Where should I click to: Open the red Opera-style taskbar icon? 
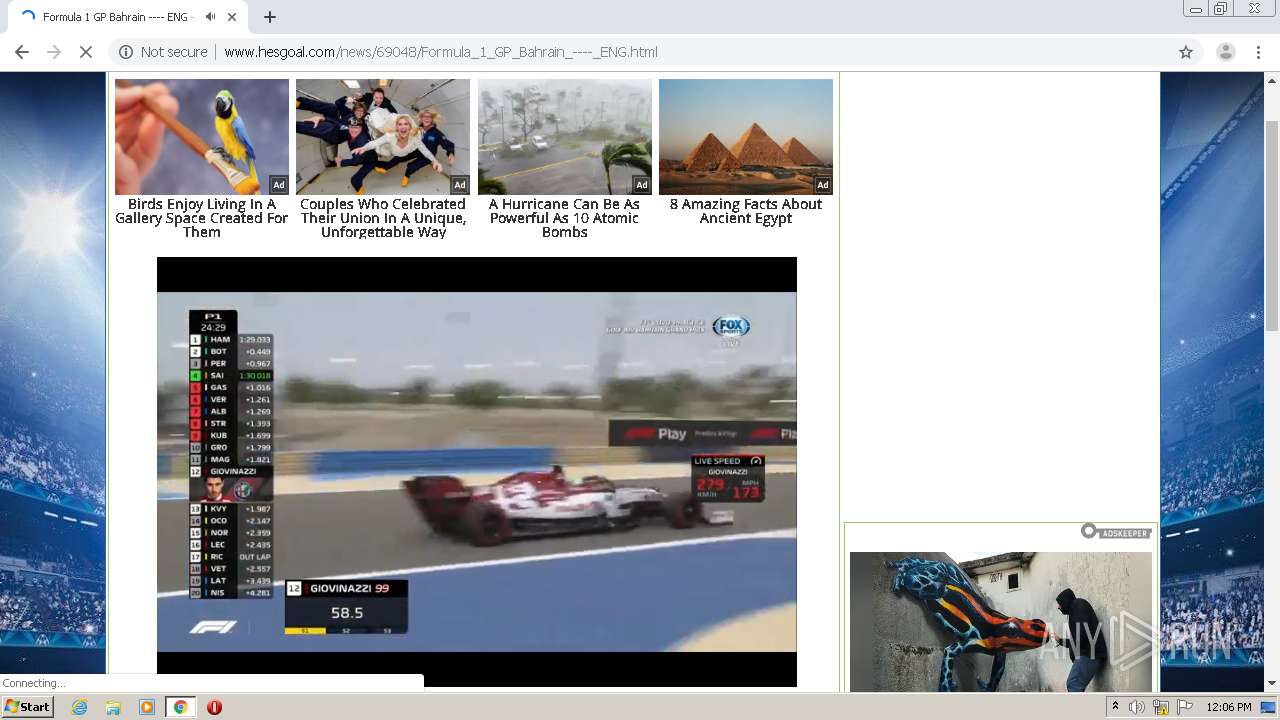click(x=214, y=707)
